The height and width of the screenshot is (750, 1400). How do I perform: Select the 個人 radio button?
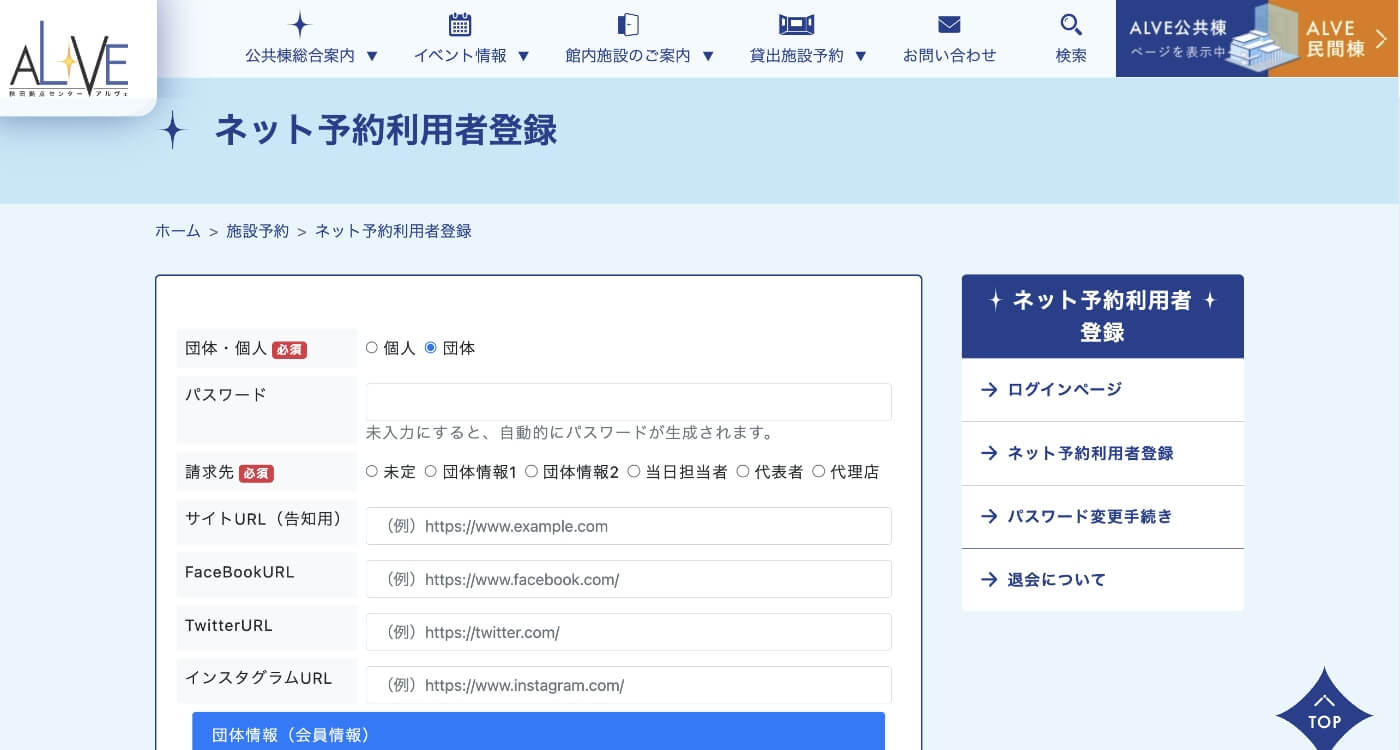click(x=372, y=348)
